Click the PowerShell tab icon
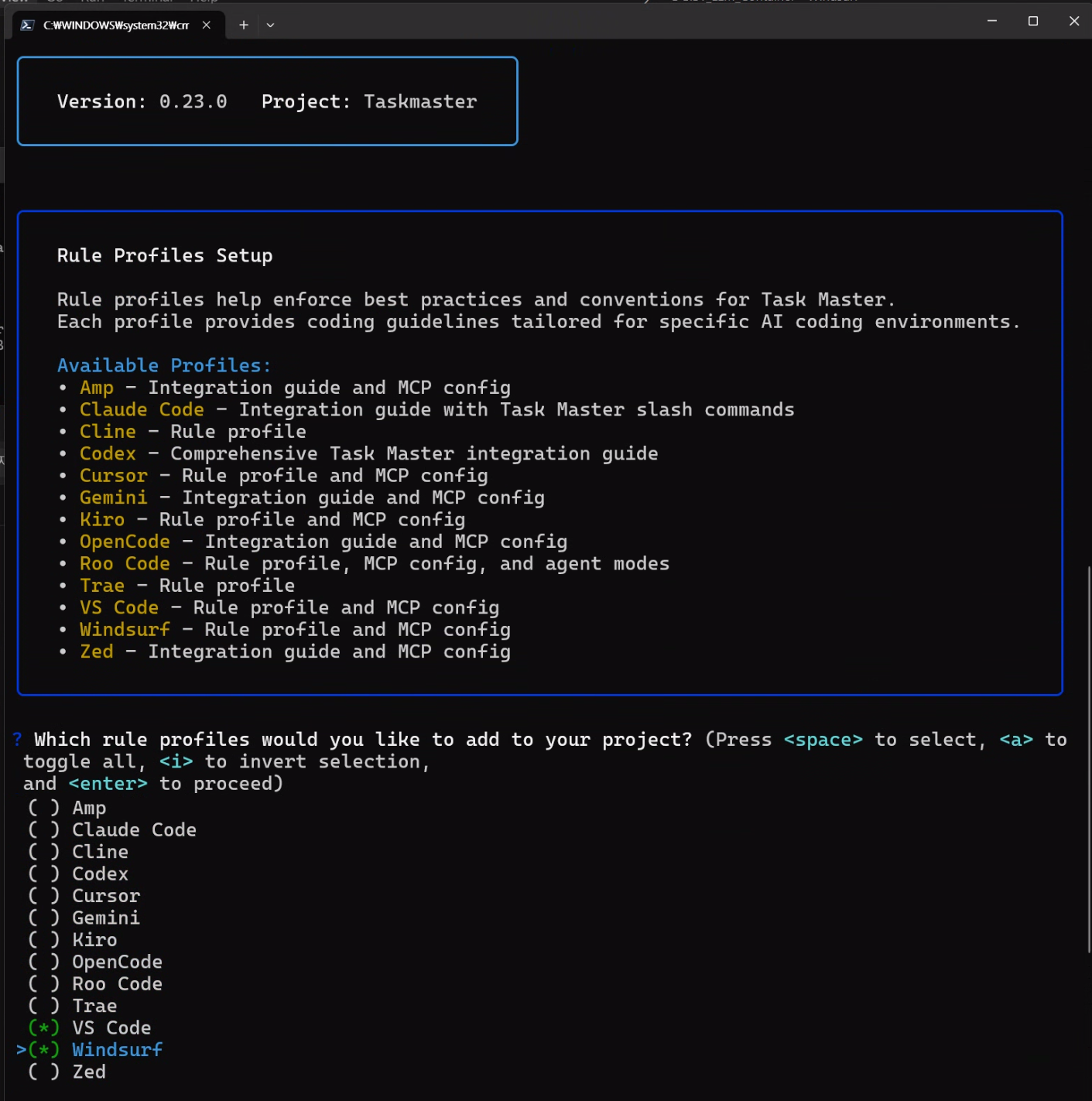1092x1101 pixels. 27,25
